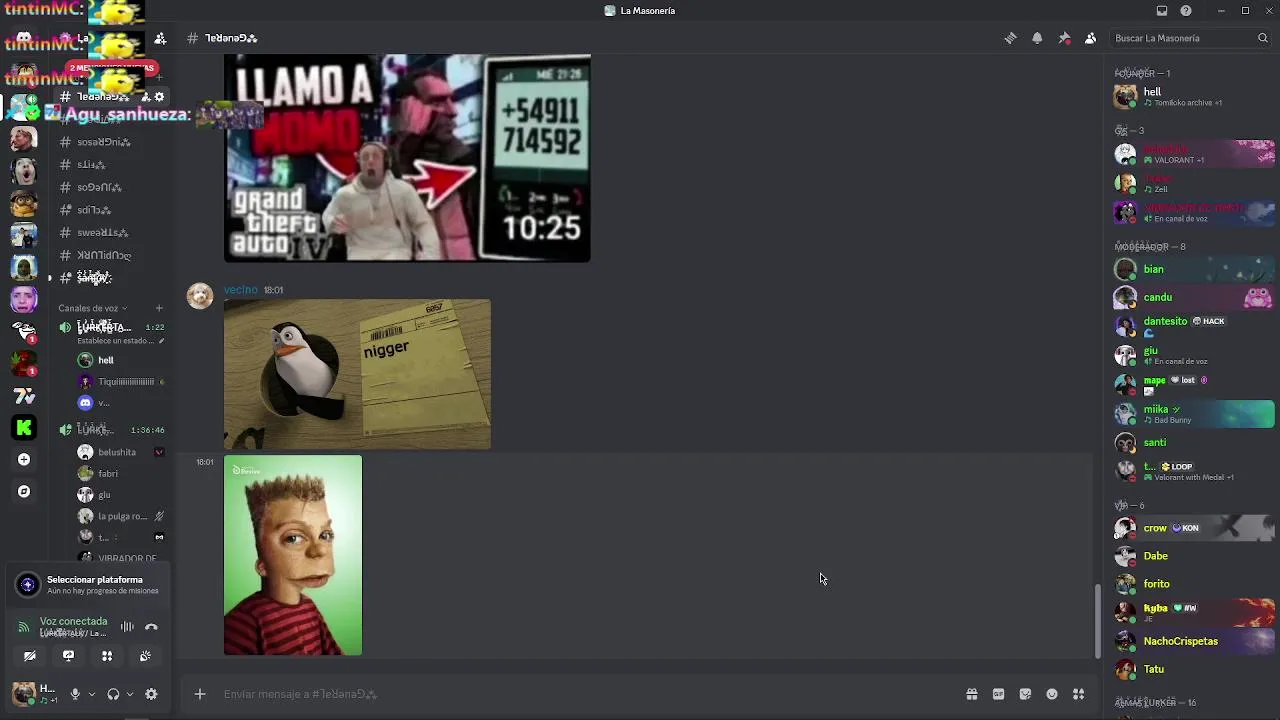Open the penguin image attachment
The width and height of the screenshot is (1280, 720).
357,374
